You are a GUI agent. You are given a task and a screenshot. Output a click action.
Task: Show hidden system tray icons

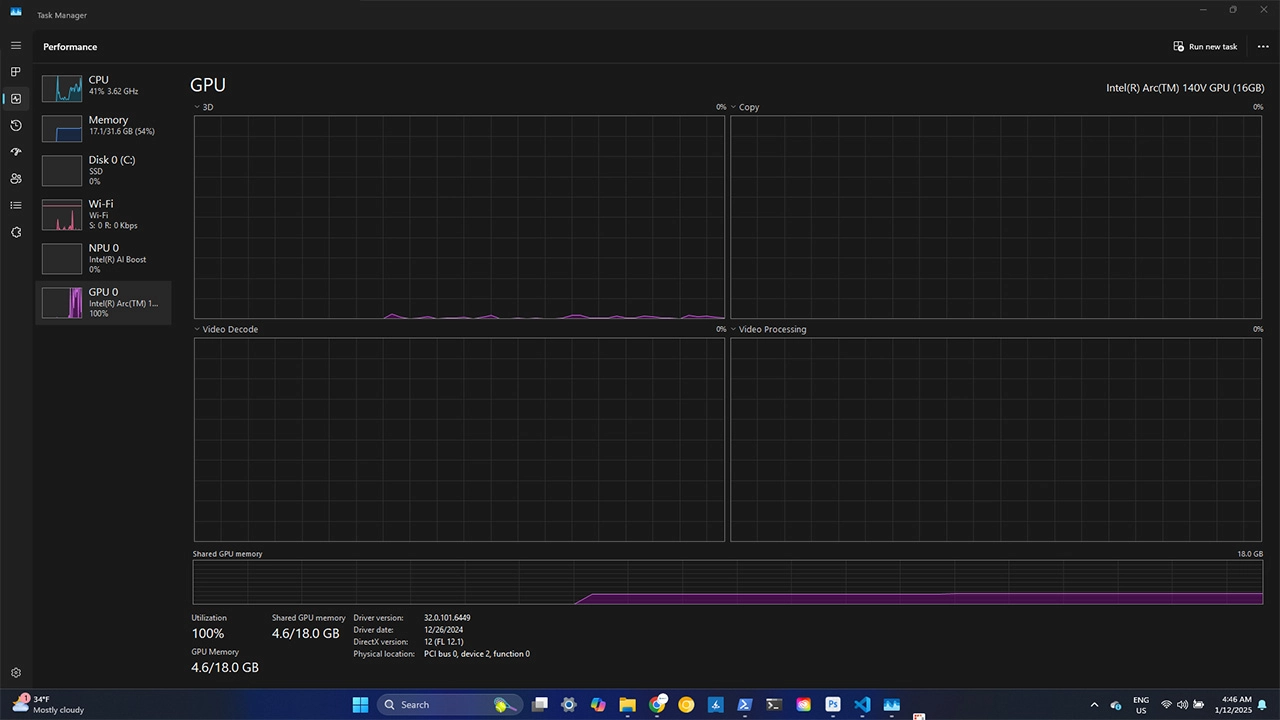[1094, 705]
